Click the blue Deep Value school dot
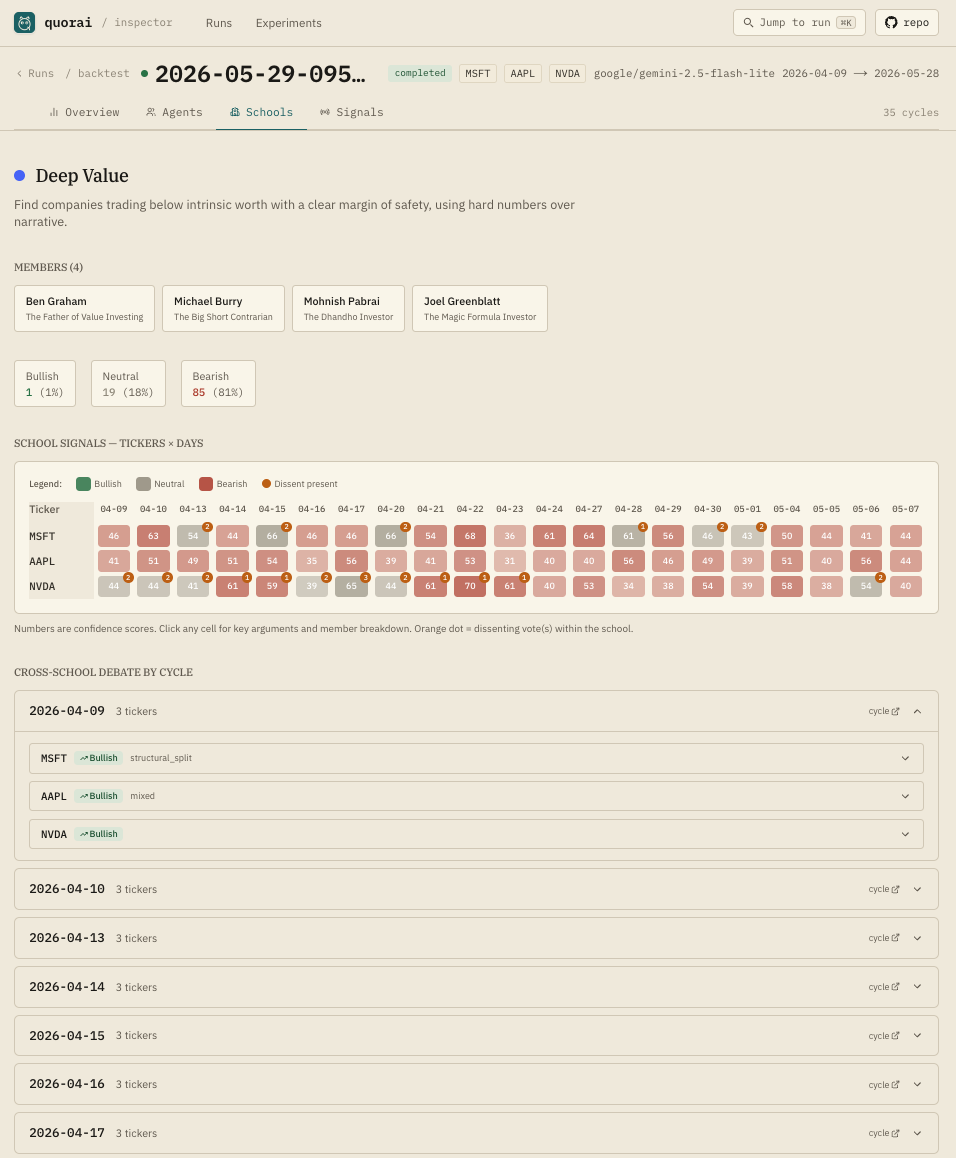This screenshot has width=956, height=1158. (x=20, y=176)
